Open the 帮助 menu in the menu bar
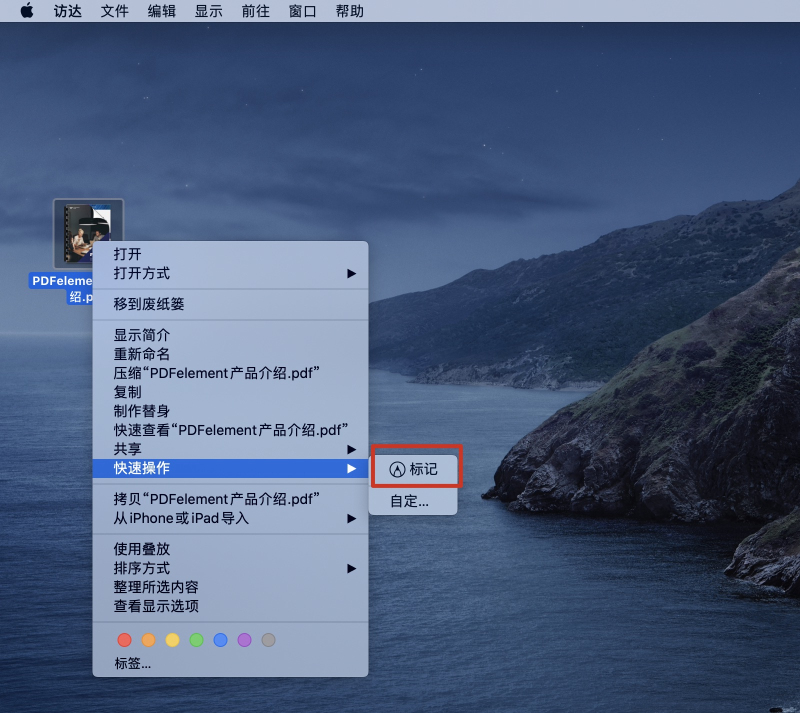The height and width of the screenshot is (713, 800). (x=349, y=11)
